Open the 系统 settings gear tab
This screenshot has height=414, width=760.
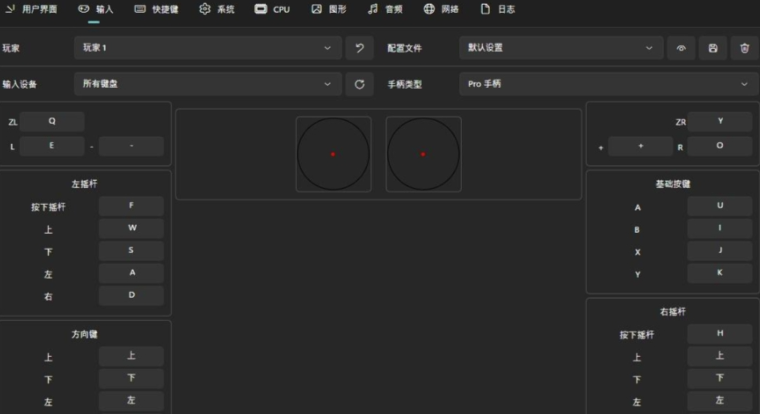coord(217,9)
